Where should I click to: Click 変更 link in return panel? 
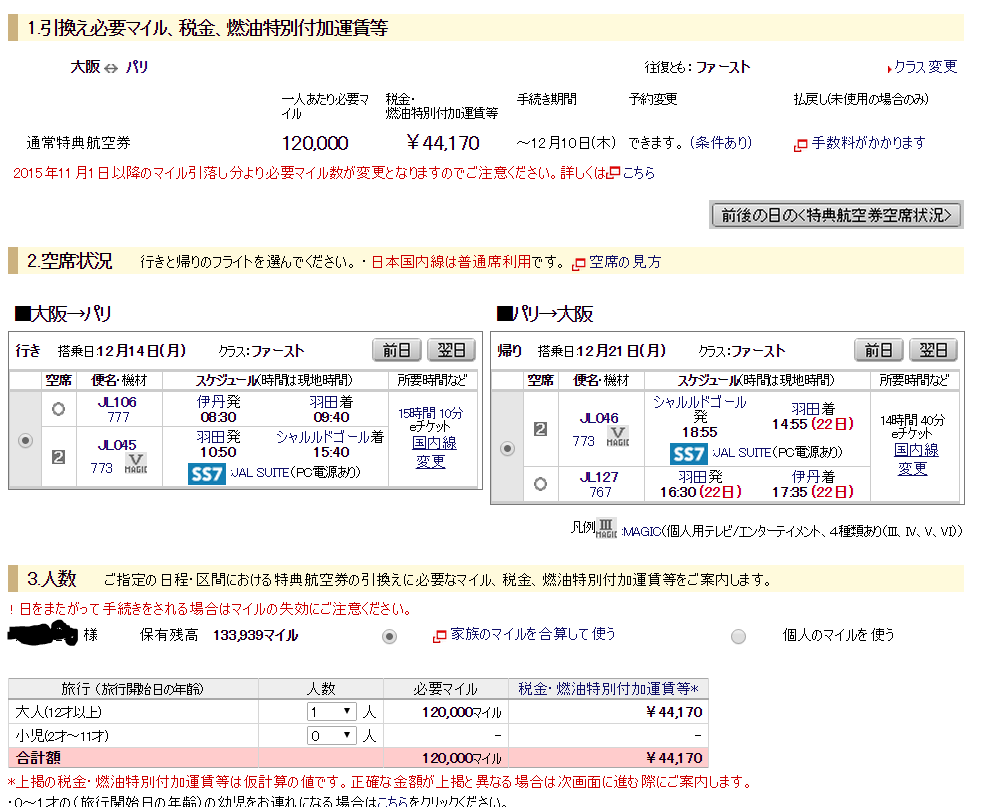912,469
